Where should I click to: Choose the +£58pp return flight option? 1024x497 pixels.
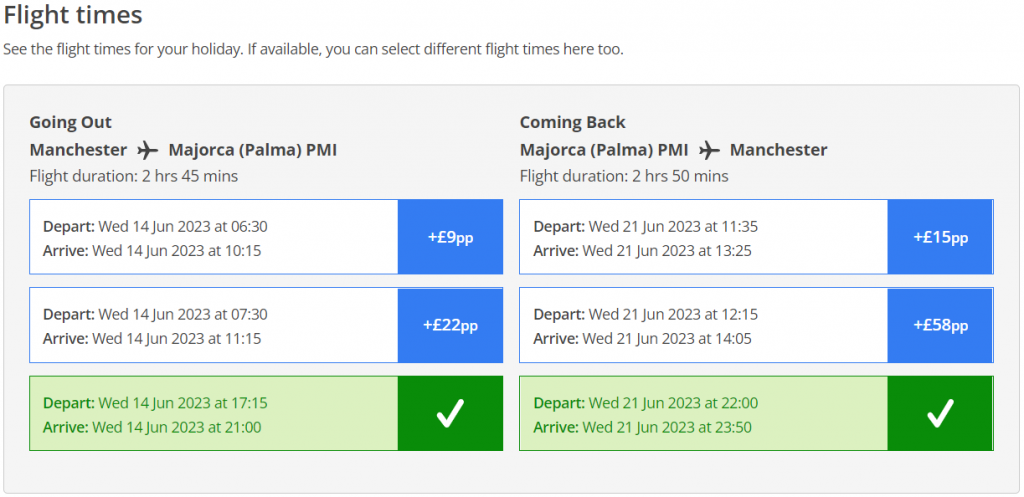[x=940, y=325]
